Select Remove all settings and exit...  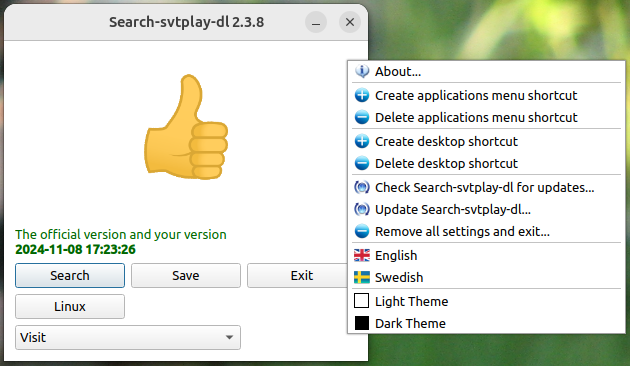pos(486,231)
